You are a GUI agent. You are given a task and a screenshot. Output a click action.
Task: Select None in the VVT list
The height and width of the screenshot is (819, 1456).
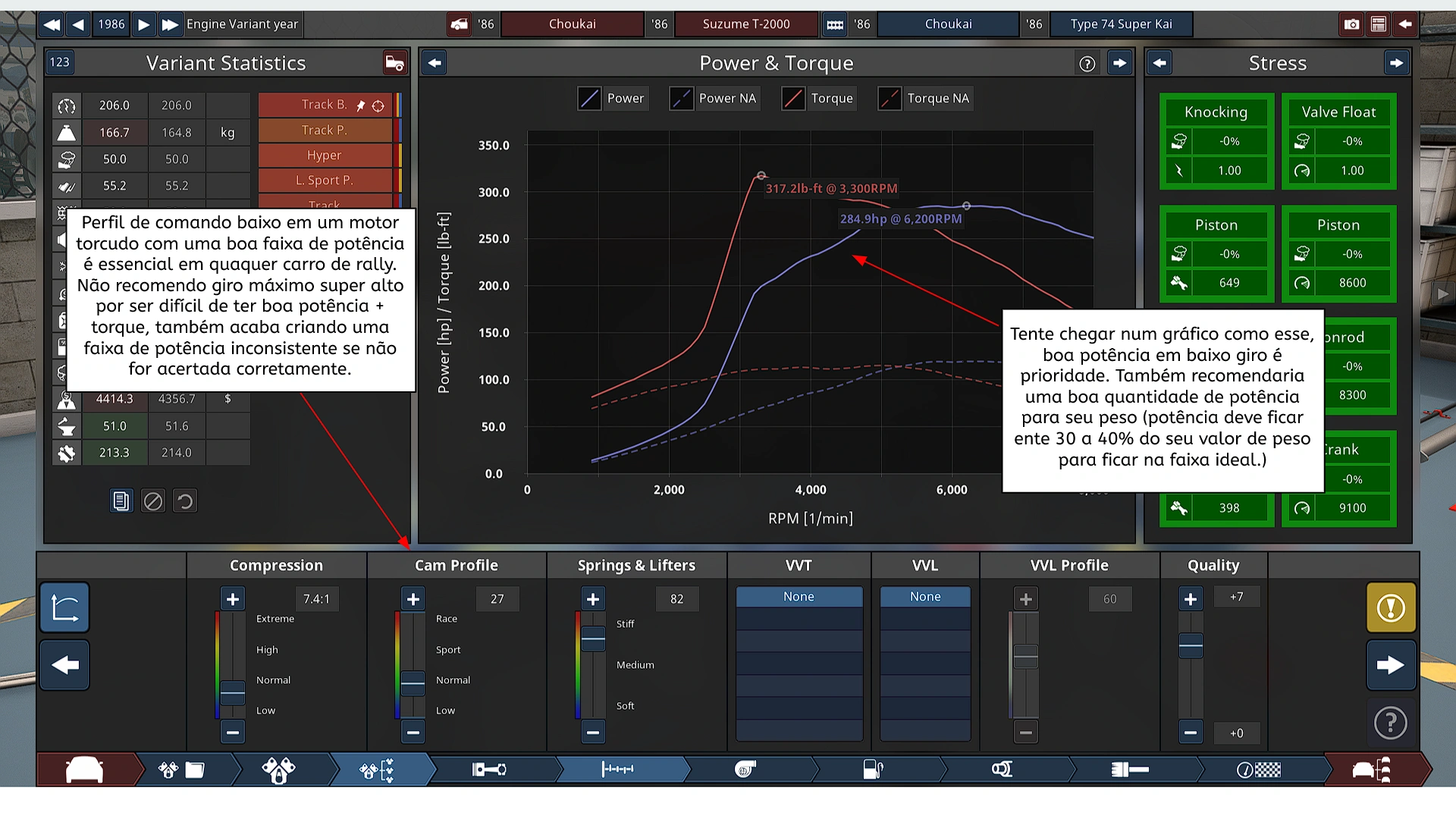click(x=799, y=597)
